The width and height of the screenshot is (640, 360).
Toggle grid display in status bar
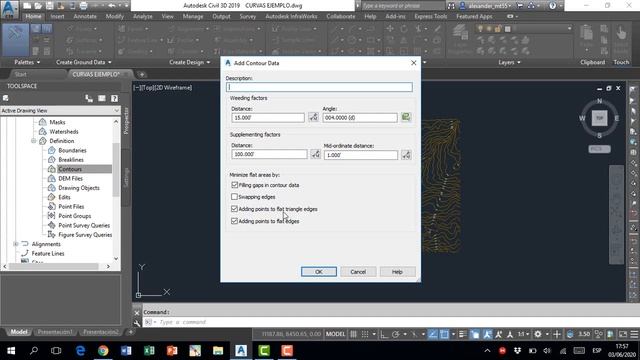tap(353, 334)
